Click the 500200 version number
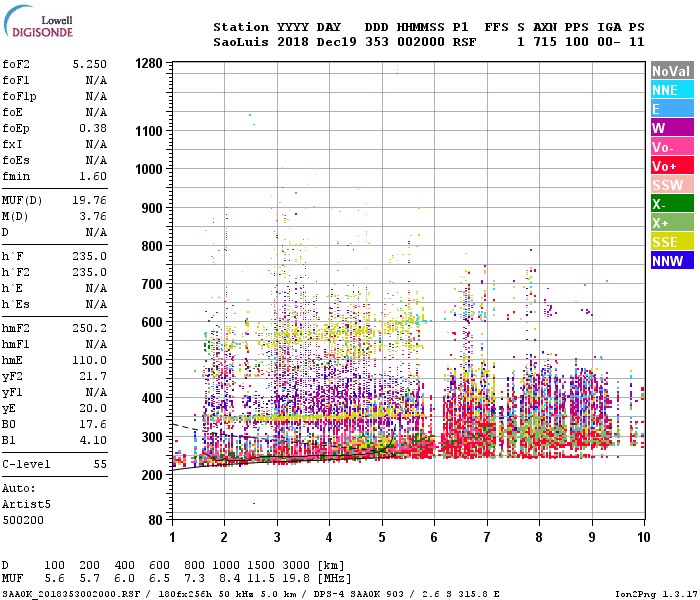 click(x=23, y=520)
